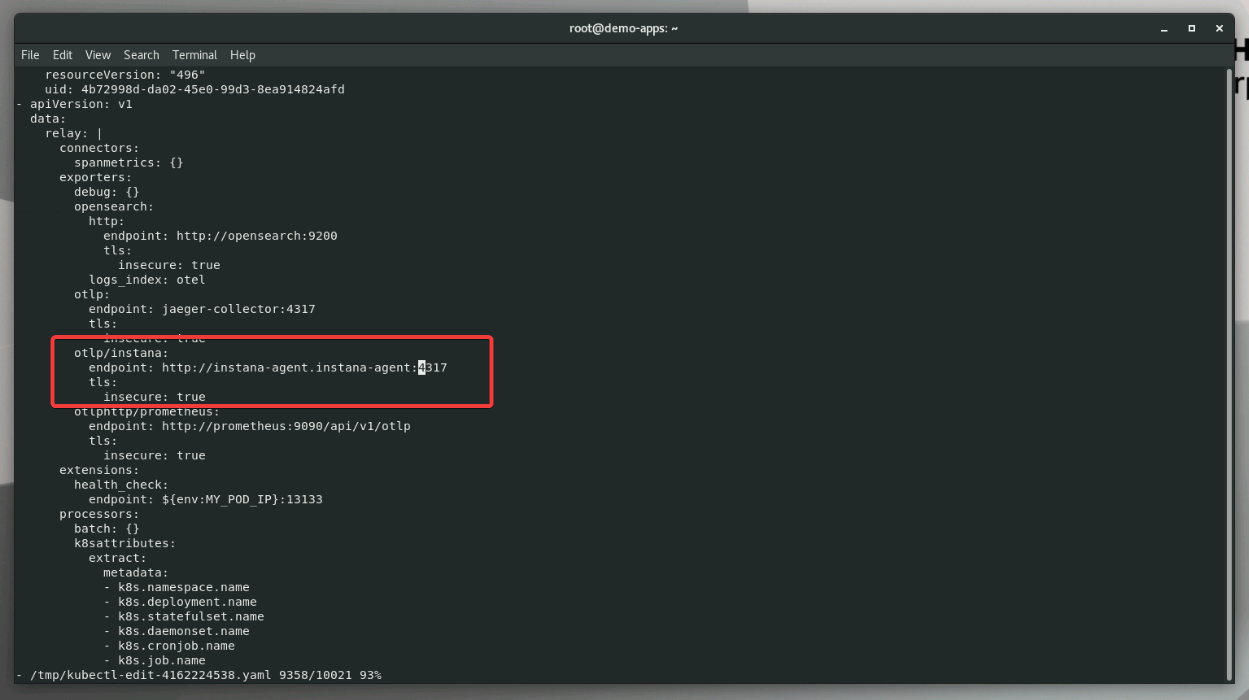Click the prometheus:9090/api/v1/otlp endpoint
1249x700 pixels.
pyautogui.click(x=287, y=426)
